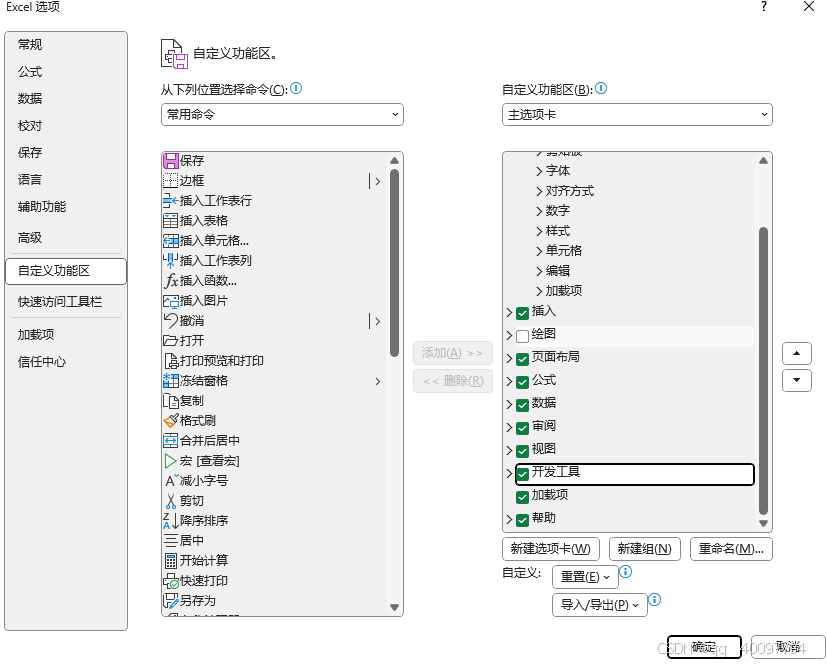Select the 开始计算 calculator icon

(170, 561)
